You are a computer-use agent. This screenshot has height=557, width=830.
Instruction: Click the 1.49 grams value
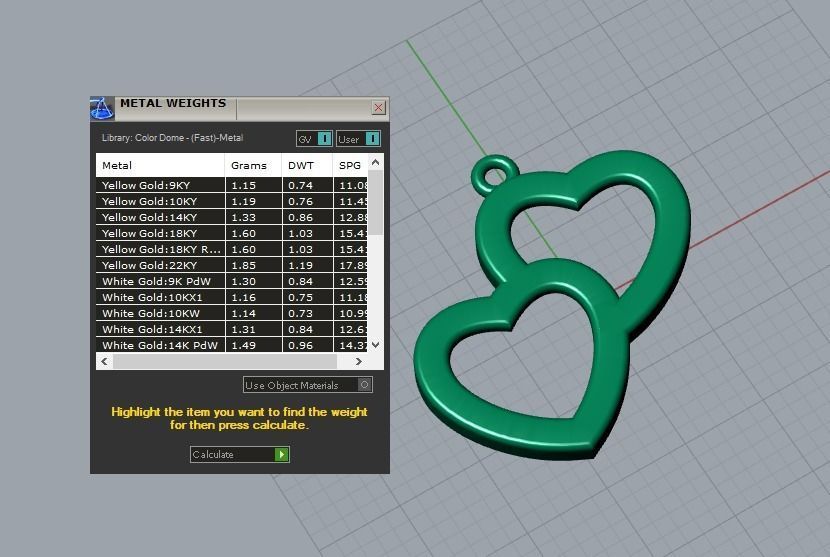click(x=243, y=345)
